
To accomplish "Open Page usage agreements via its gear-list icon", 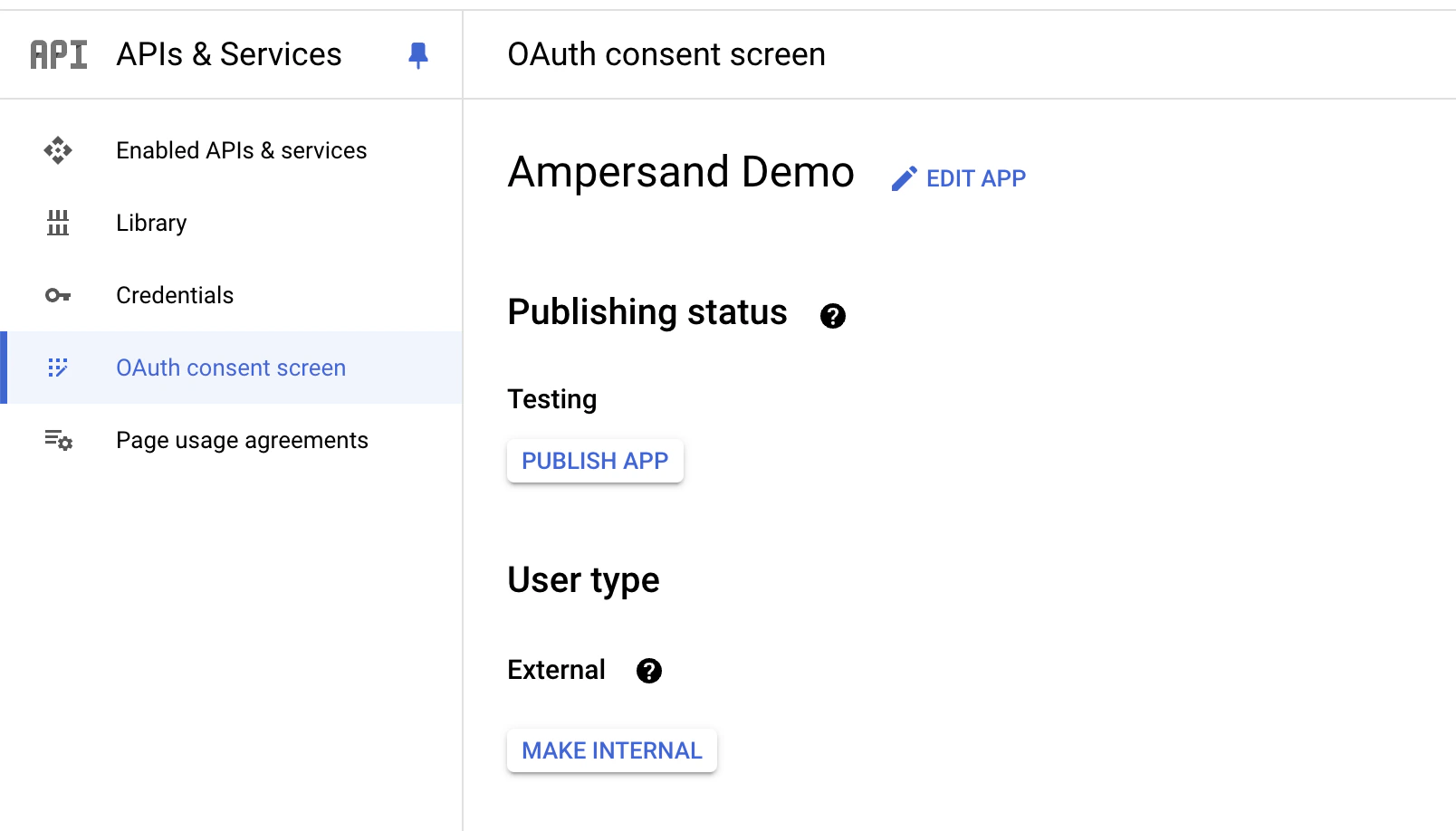I will pyautogui.click(x=57, y=440).
